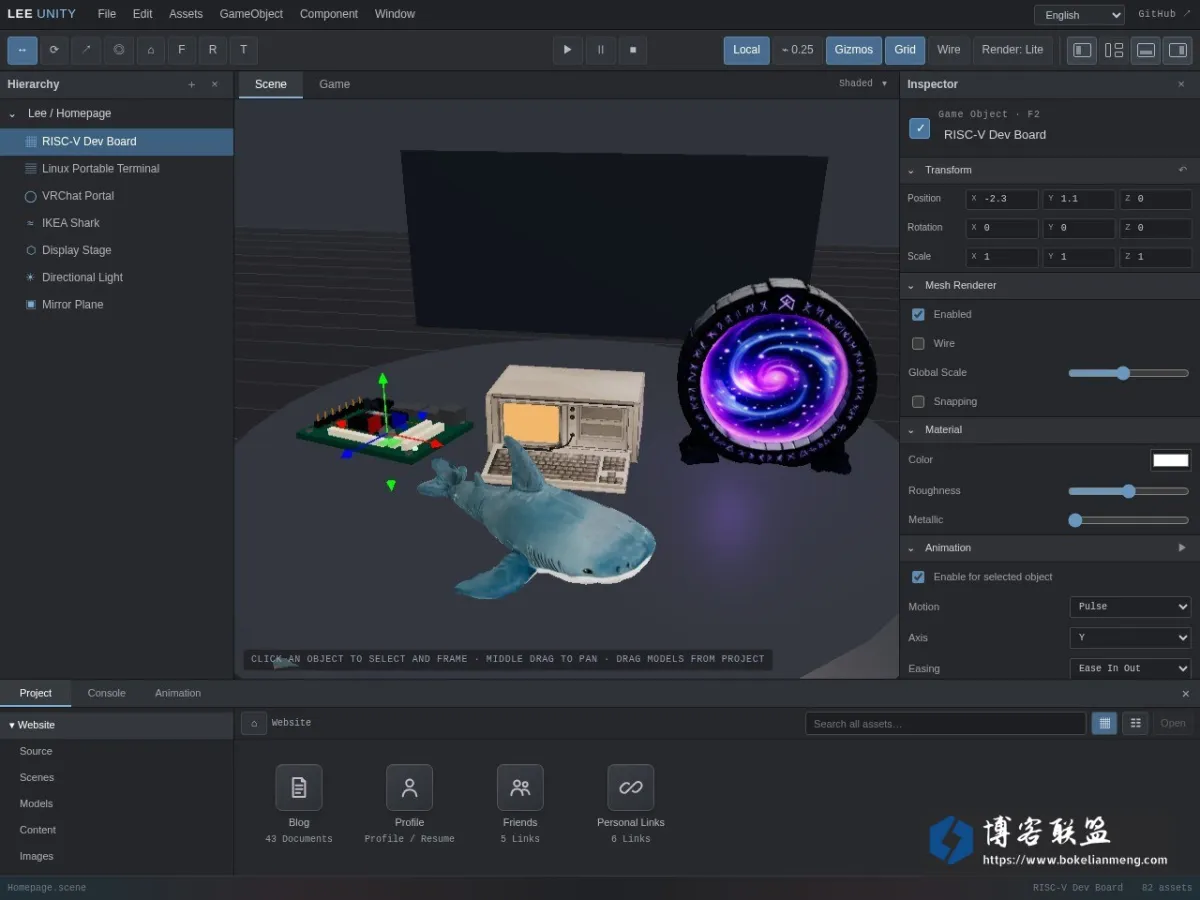
Task: Reset Transform with the undo arrow icon
Action: coord(1183,170)
